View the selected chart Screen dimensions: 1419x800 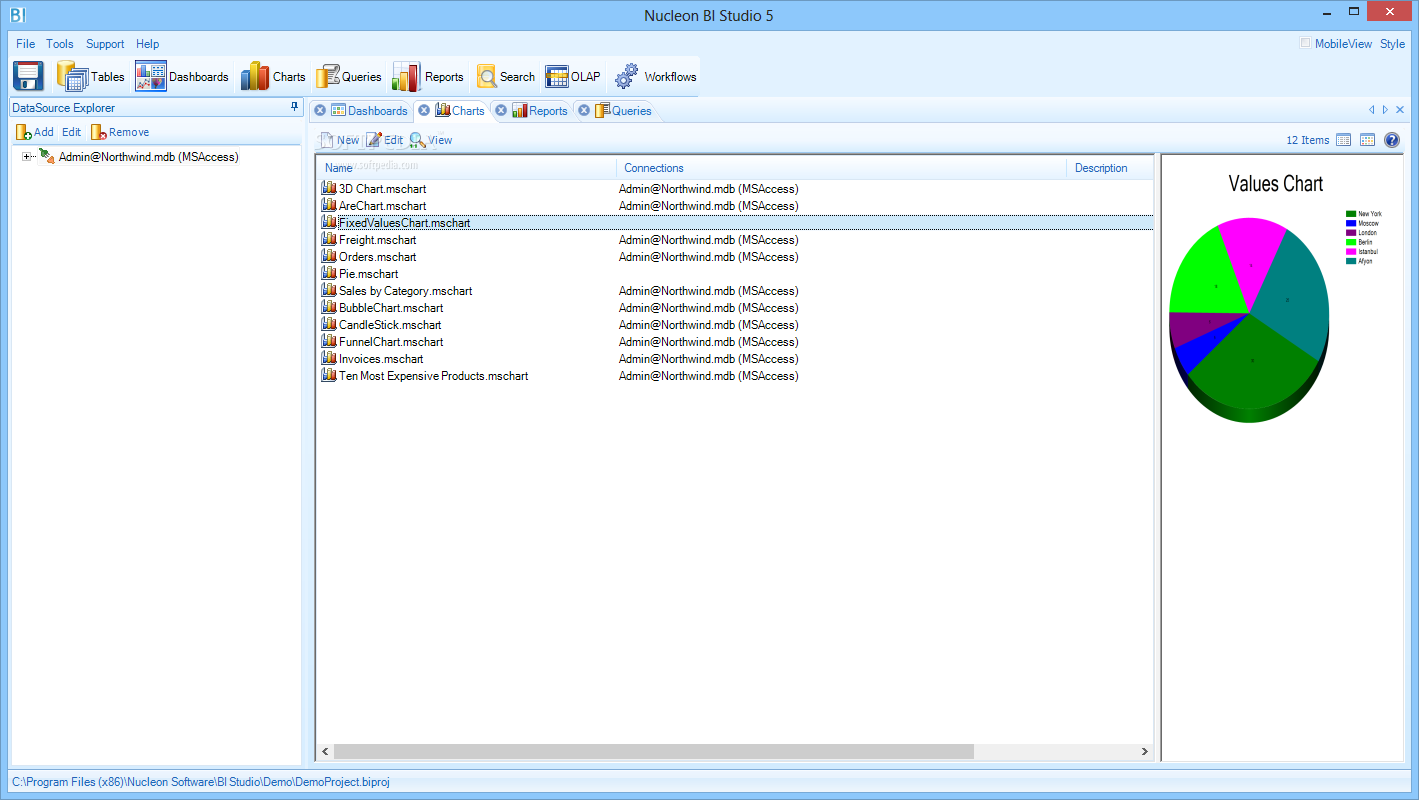click(x=431, y=140)
